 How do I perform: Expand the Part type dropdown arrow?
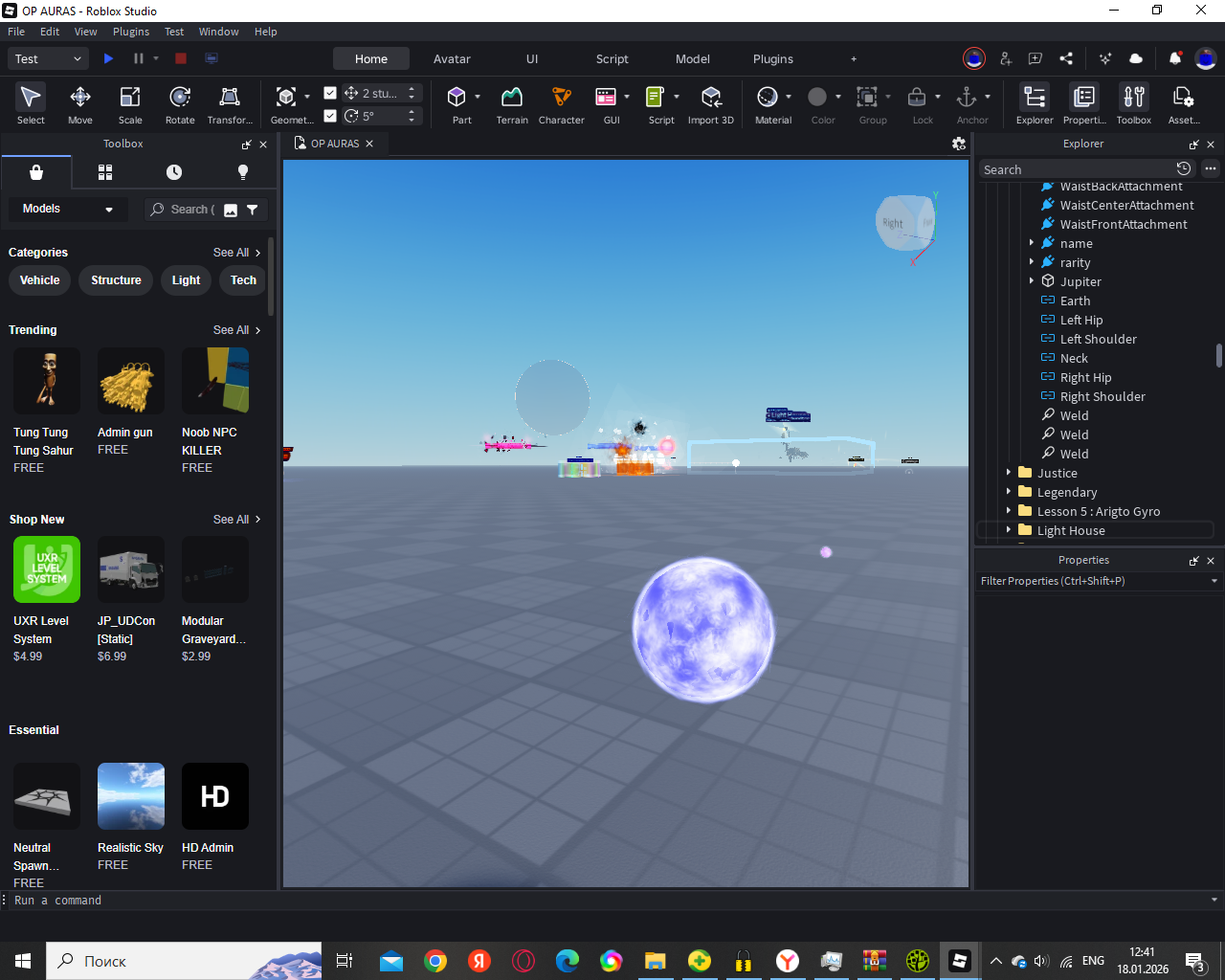pyautogui.click(x=477, y=97)
